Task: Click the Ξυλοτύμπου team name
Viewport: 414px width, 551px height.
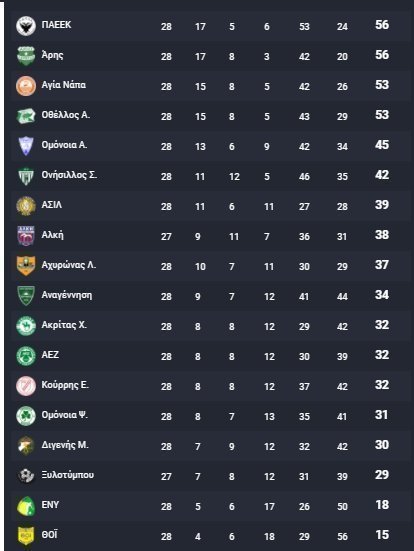Action: pos(68,475)
